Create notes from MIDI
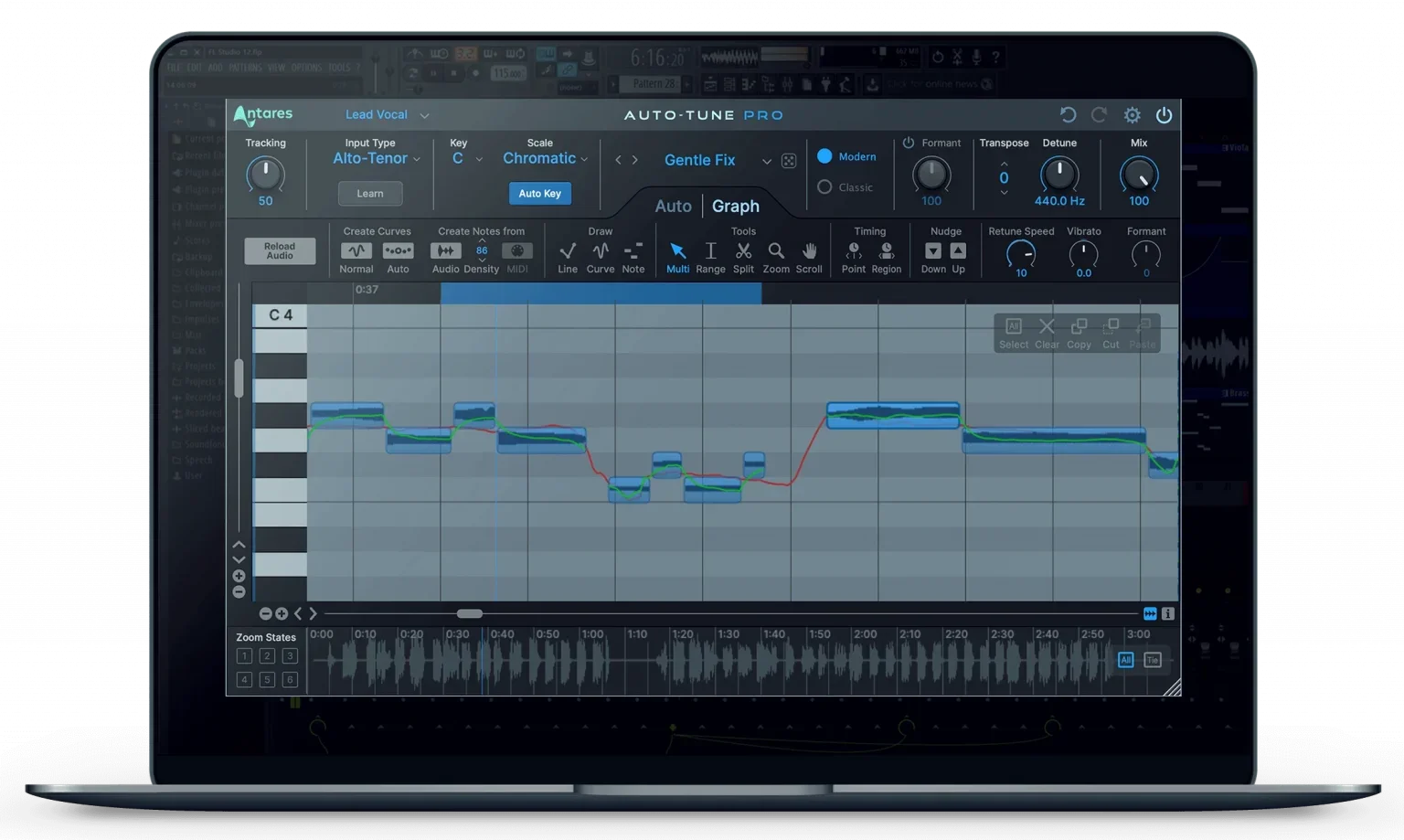This screenshot has width=1404, height=840. 517,250
